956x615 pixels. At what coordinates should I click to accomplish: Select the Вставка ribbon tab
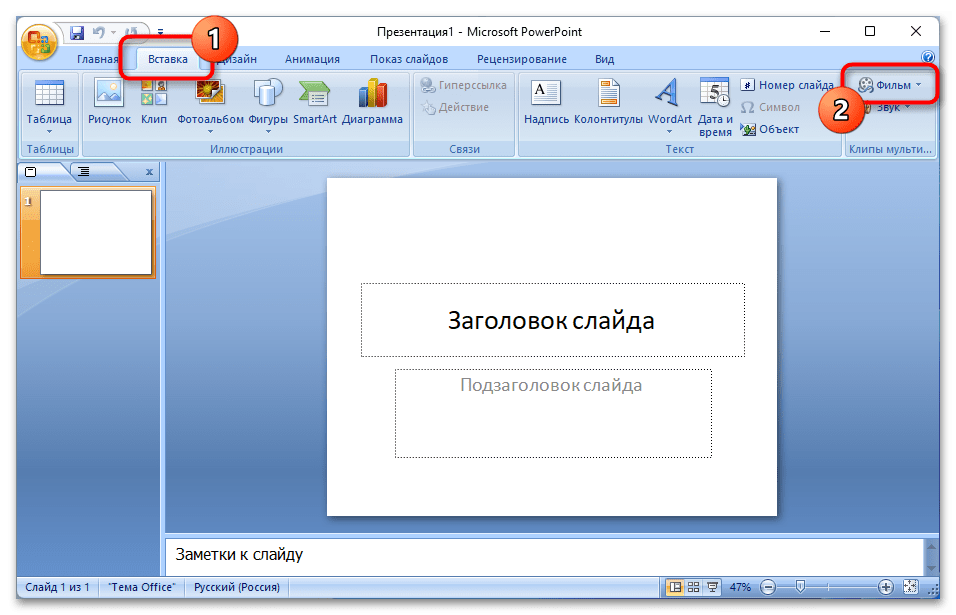click(168, 59)
